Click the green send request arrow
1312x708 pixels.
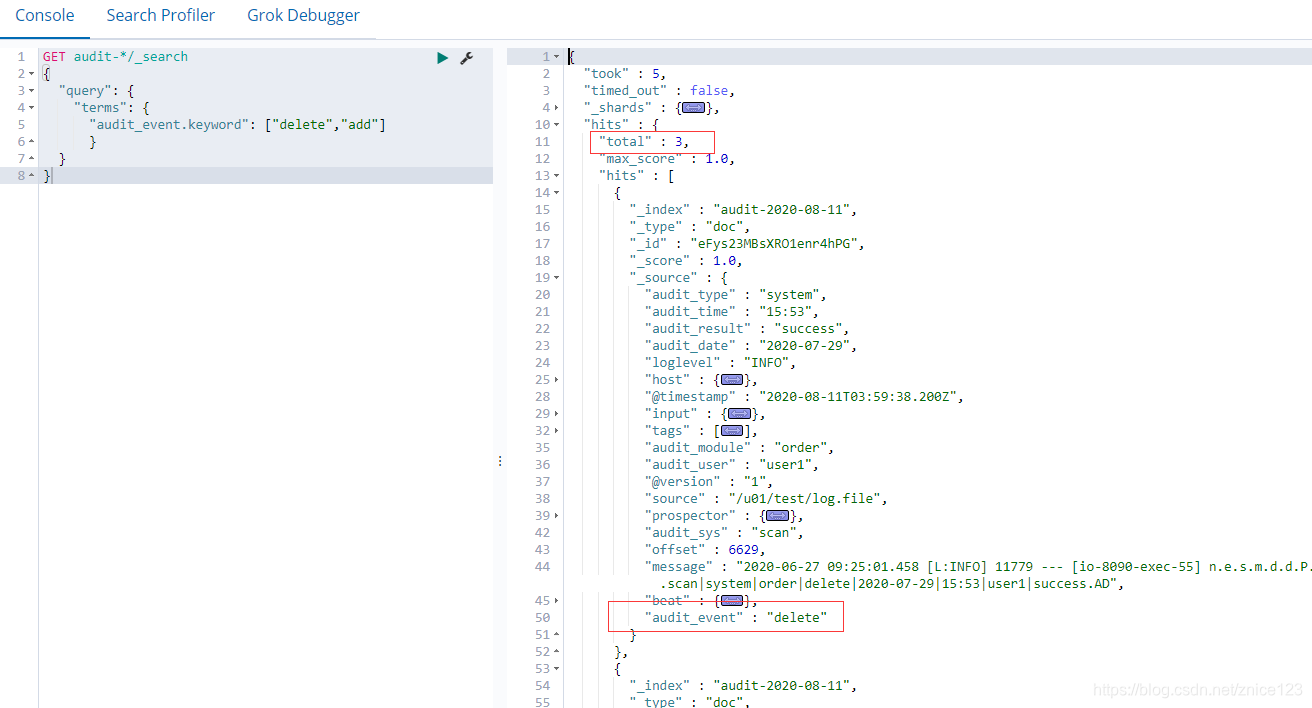coord(442,57)
